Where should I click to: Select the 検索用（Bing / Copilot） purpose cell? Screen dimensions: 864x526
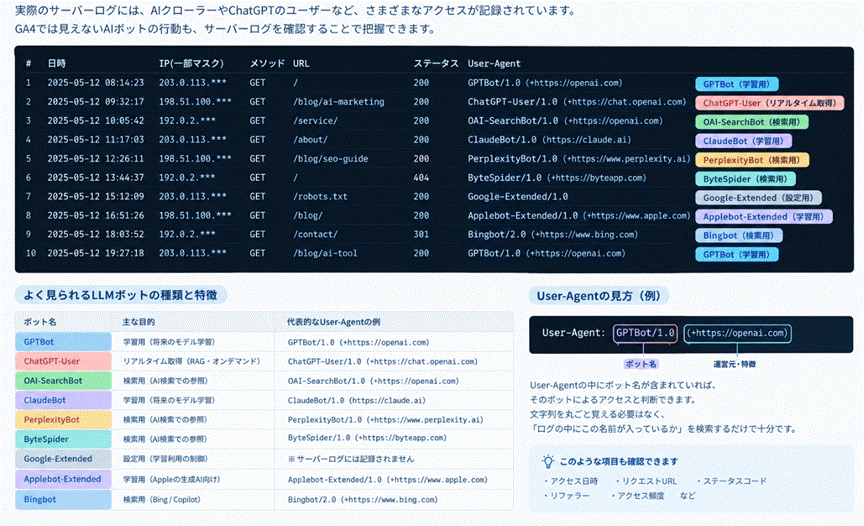(161, 500)
